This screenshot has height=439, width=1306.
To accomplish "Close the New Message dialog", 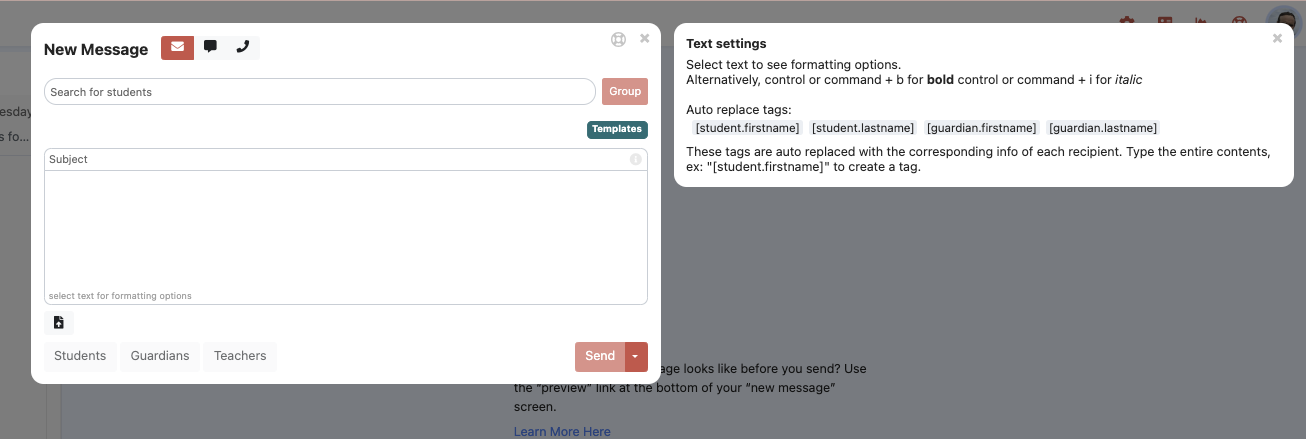I will coord(644,39).
